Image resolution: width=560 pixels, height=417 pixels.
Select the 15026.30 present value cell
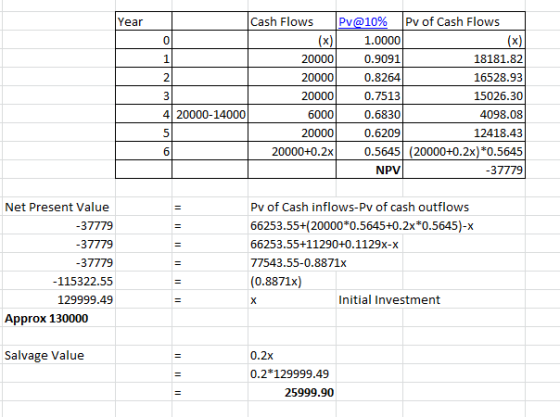pyautogui.click(x=464, y=95)
